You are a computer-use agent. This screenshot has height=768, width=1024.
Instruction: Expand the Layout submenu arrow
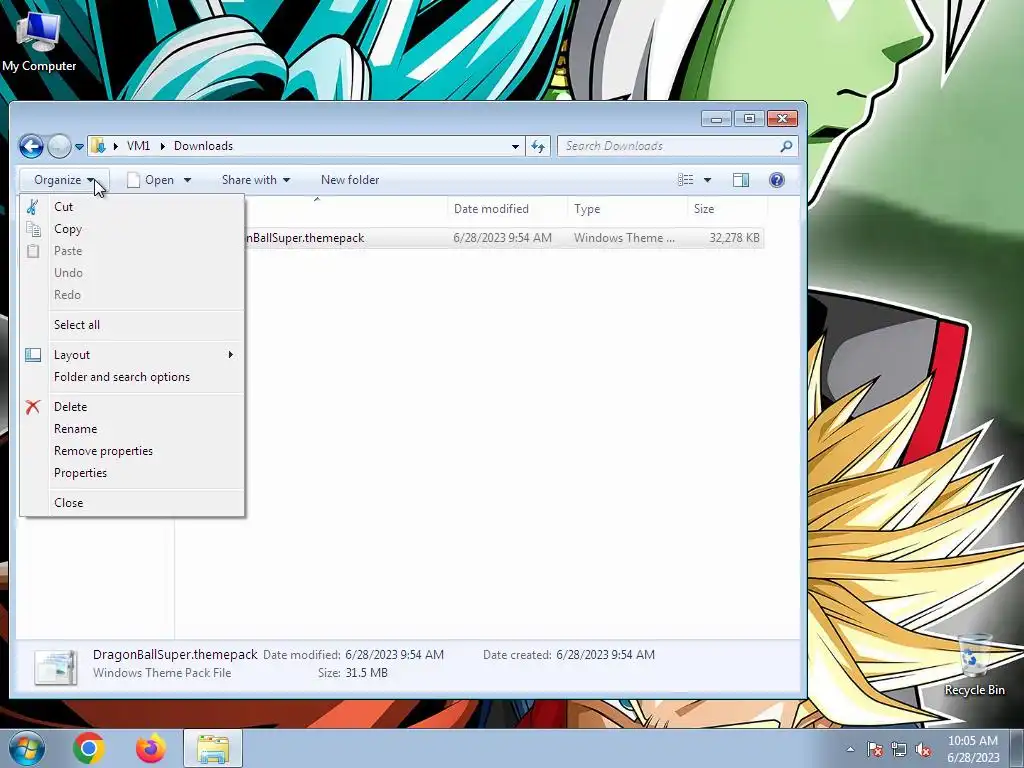(231, 355)
